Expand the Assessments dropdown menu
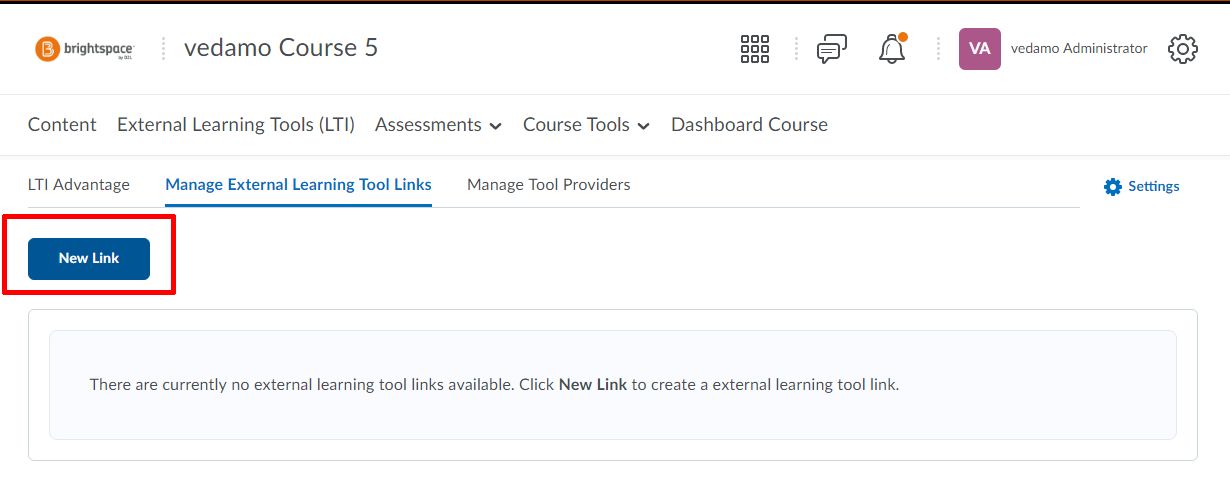 point(438,125)
